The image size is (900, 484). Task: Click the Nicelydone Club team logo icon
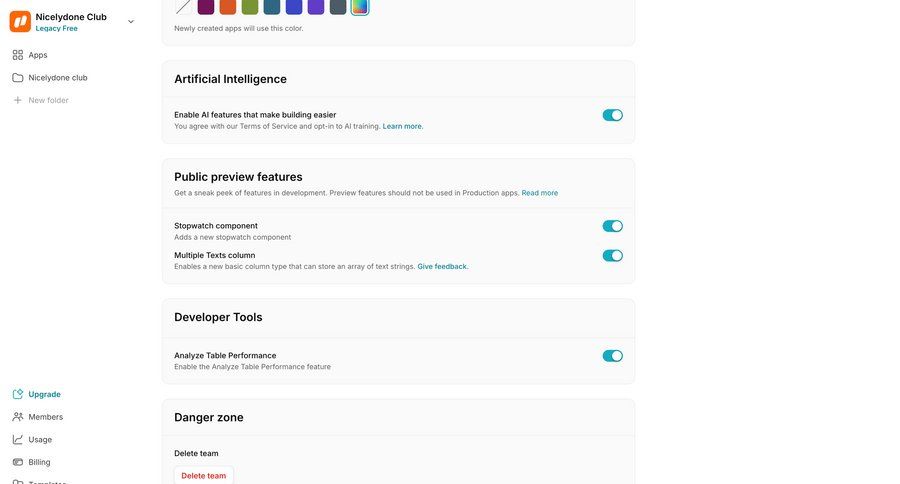[x=20, y=21]
